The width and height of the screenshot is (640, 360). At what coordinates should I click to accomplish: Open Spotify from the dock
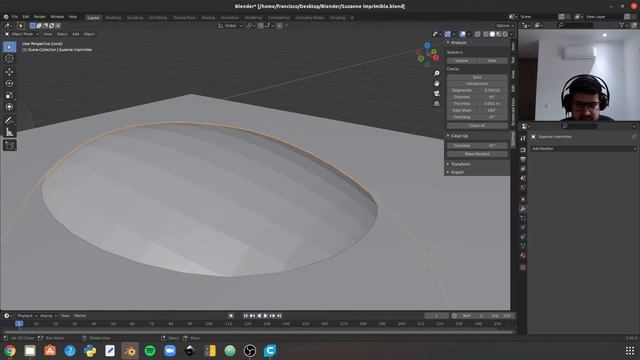pyautogui.click(x=150, y=351)
